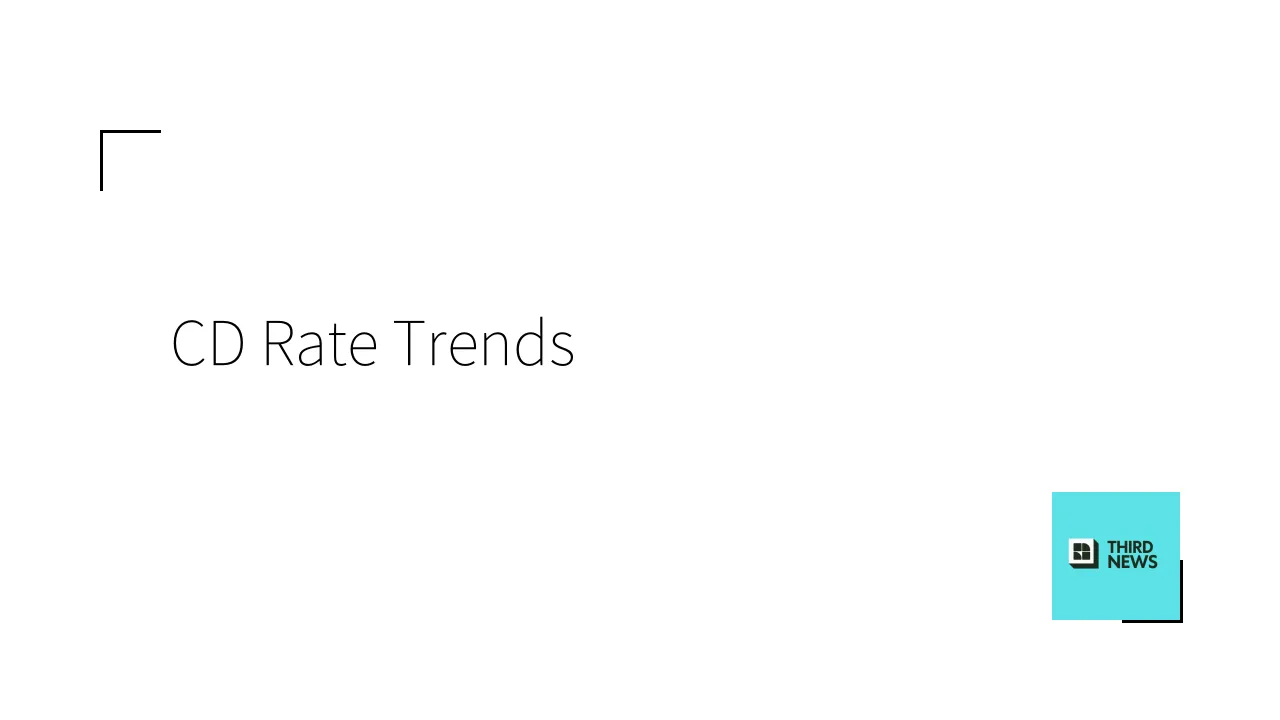The height and width of the screenshot is (720, 1280).
Task: Click the word CD in the title
Action: 208,344
